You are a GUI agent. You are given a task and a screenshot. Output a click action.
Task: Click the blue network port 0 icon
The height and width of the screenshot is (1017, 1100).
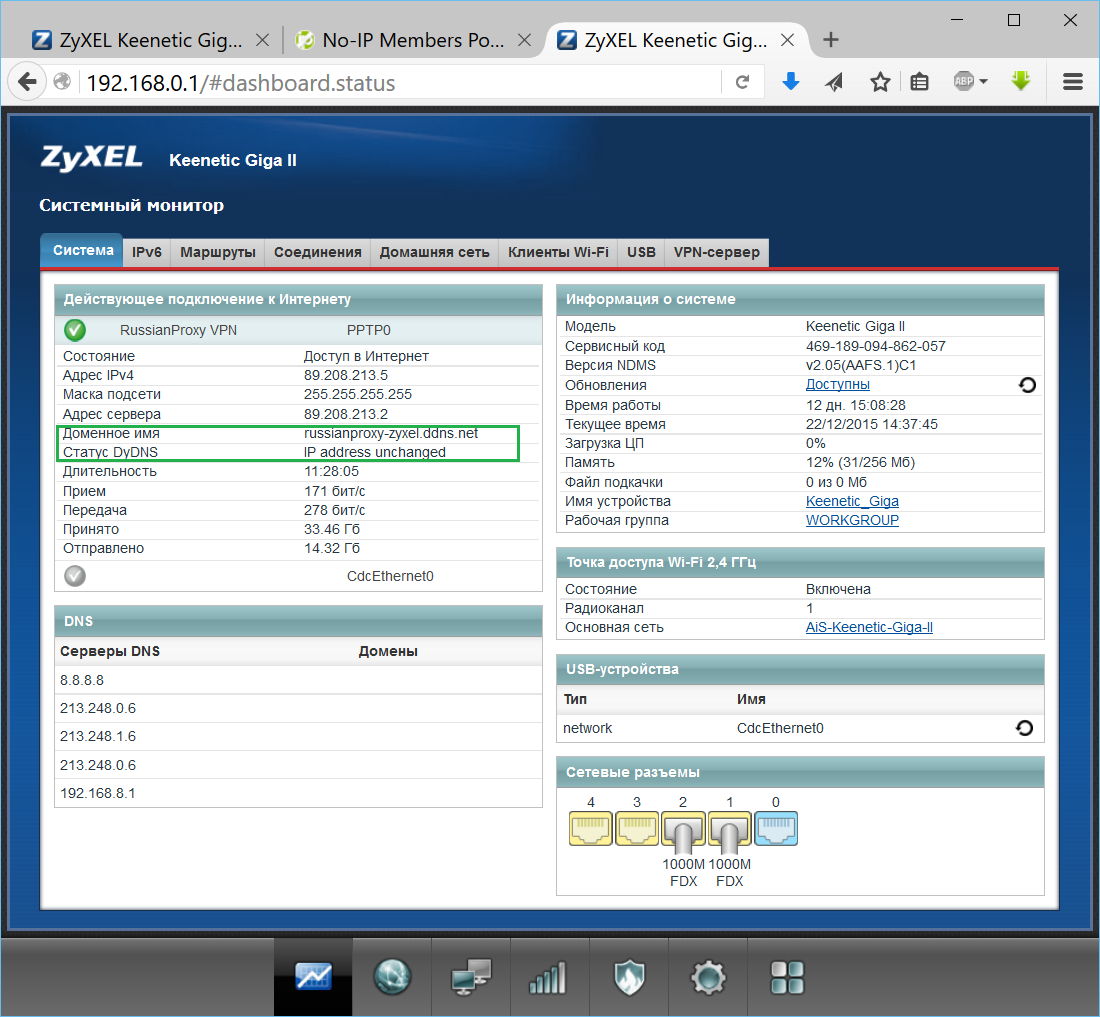(x=776, y=828)
